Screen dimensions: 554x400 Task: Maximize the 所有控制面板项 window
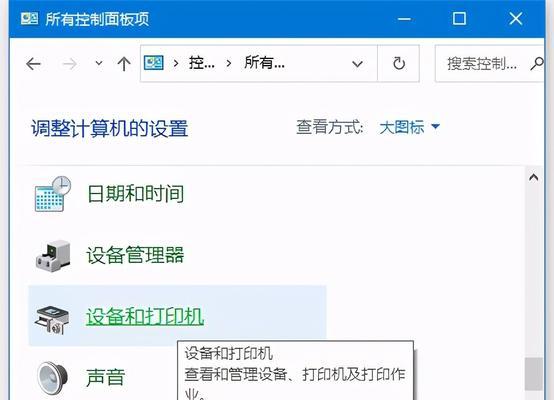point(459,19)
